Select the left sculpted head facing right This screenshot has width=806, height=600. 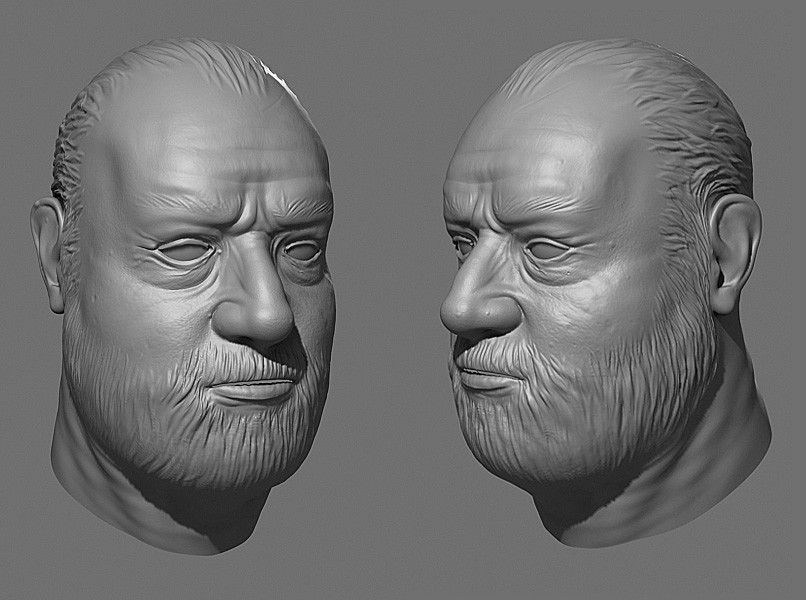tap(182, 296)
